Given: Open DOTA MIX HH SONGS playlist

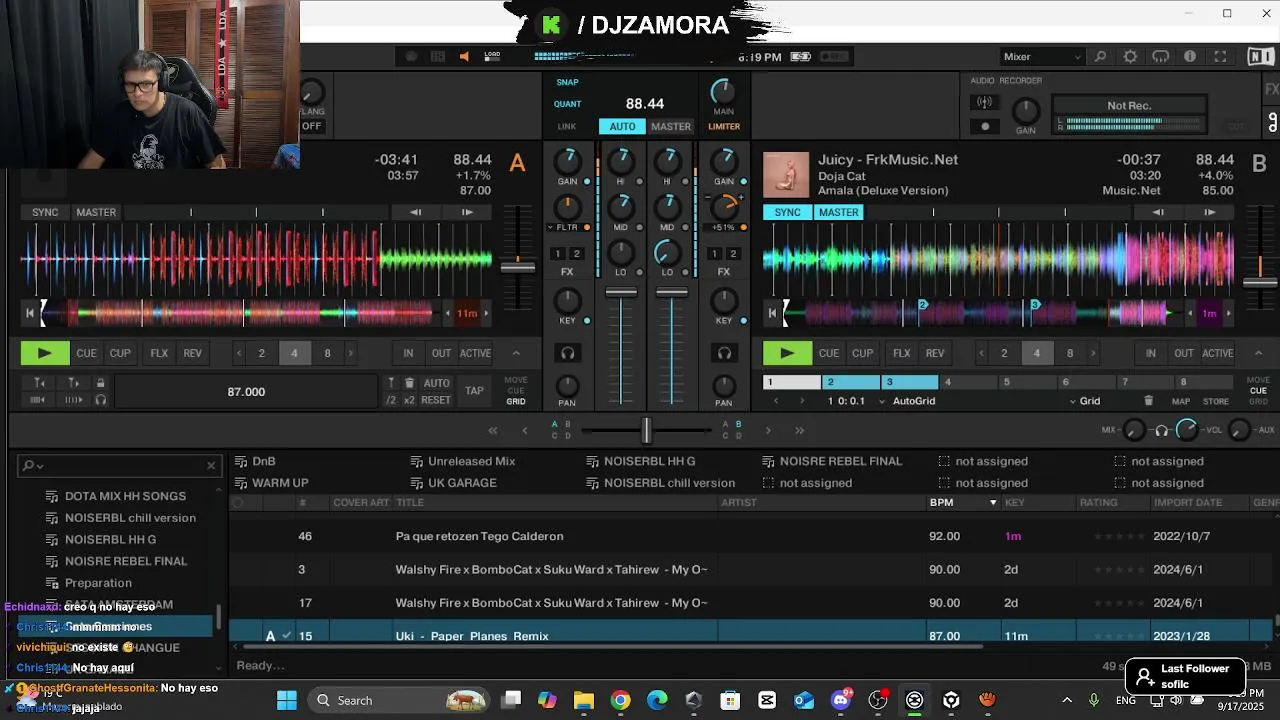Looking at the screenshot, I should pyautogui.click(x=125, y=496).
